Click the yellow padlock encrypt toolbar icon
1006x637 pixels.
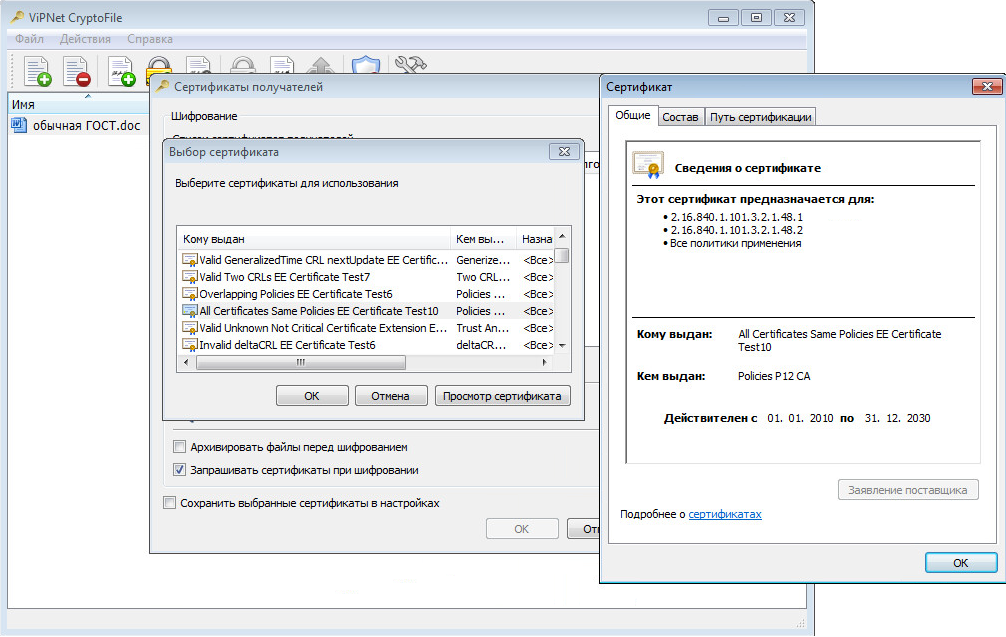pyautogui.click(x=158, y=66)
